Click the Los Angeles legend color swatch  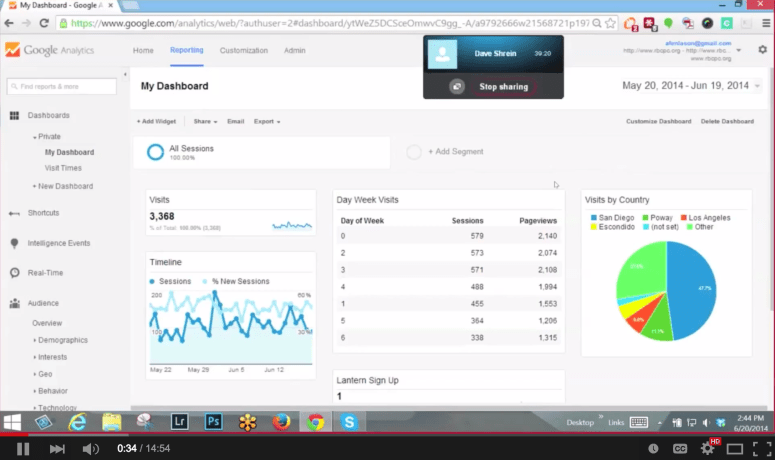pos(684,218)
